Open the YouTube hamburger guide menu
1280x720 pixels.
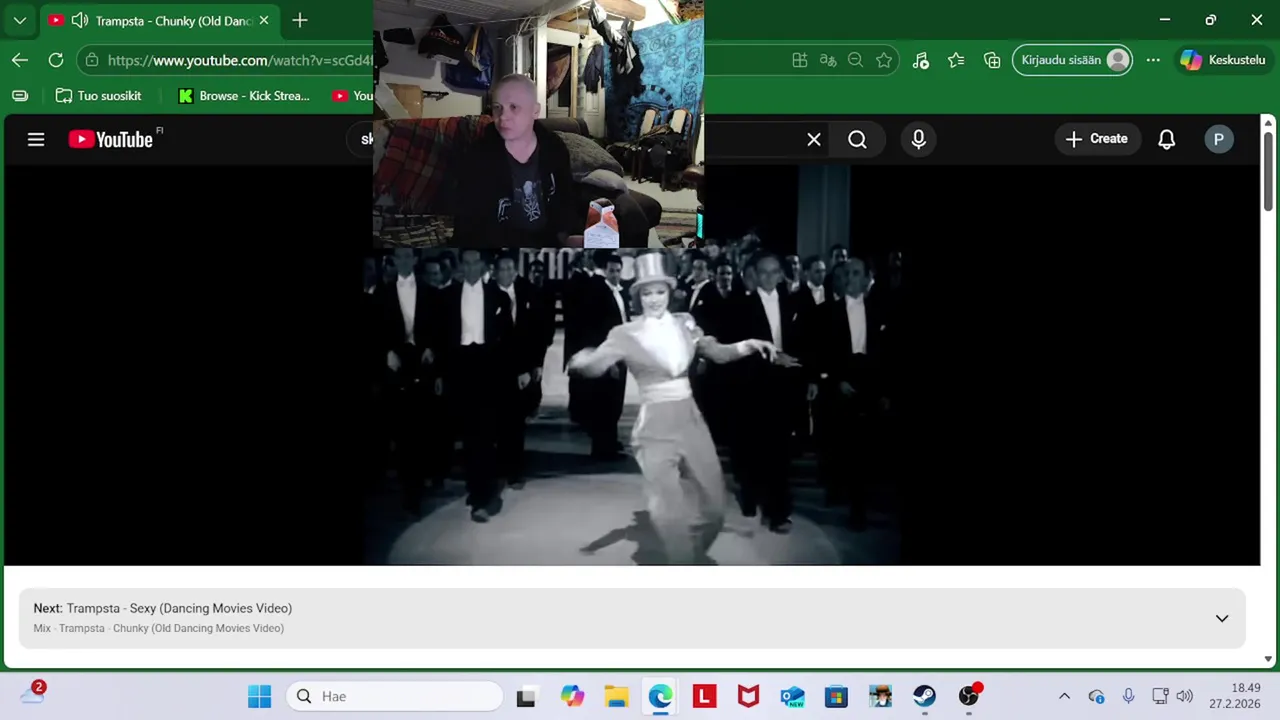[x=36, y=139]
